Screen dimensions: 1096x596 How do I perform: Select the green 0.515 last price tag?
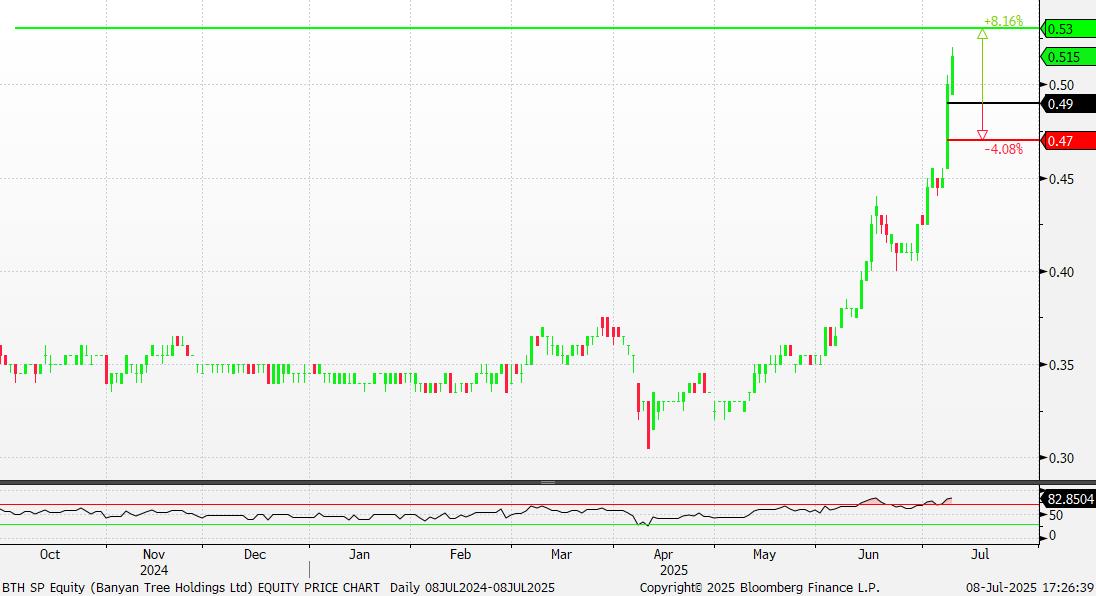click(1068, 57)
